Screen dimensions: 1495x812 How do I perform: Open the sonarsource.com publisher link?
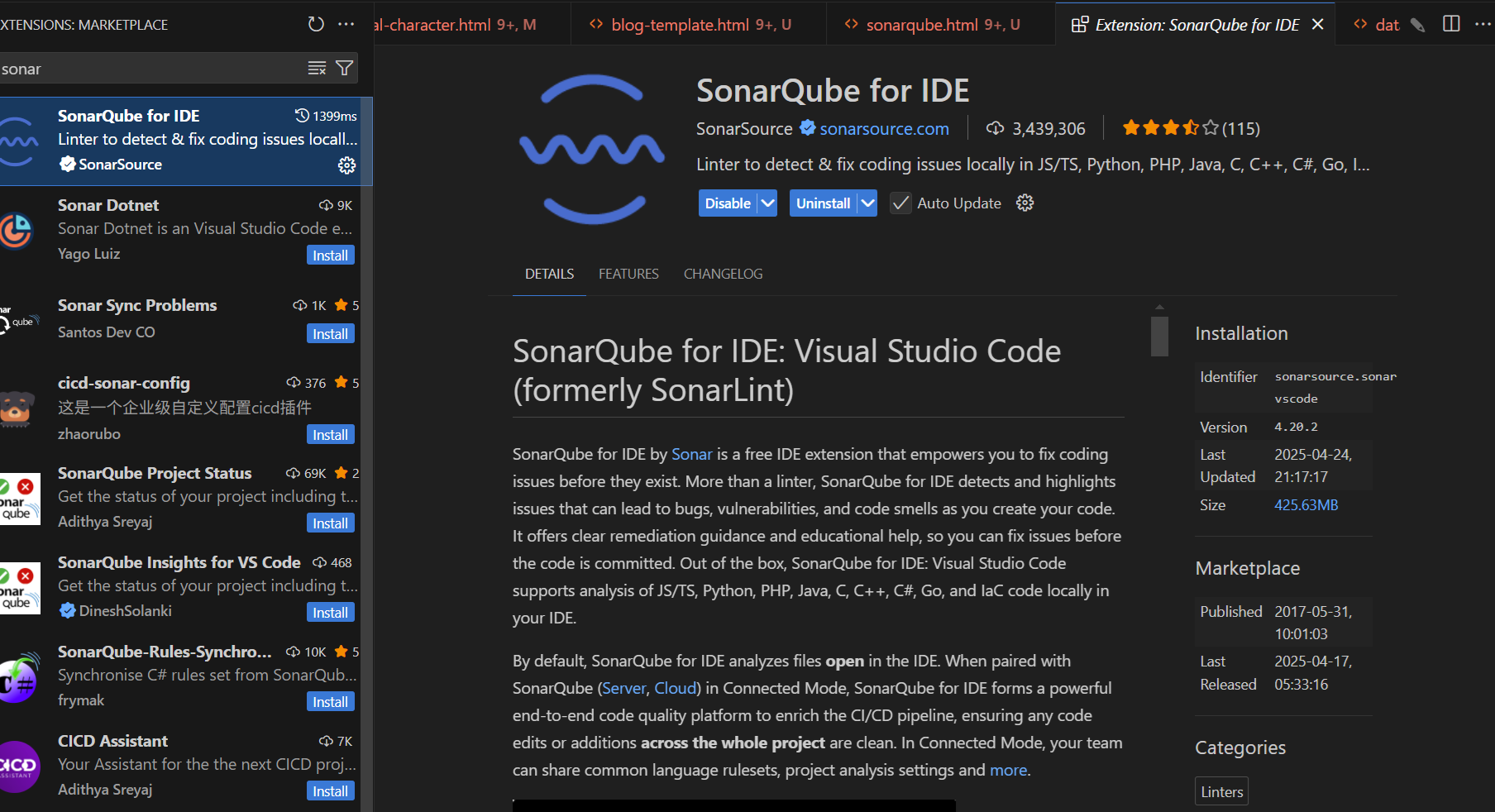click(884, 128)
